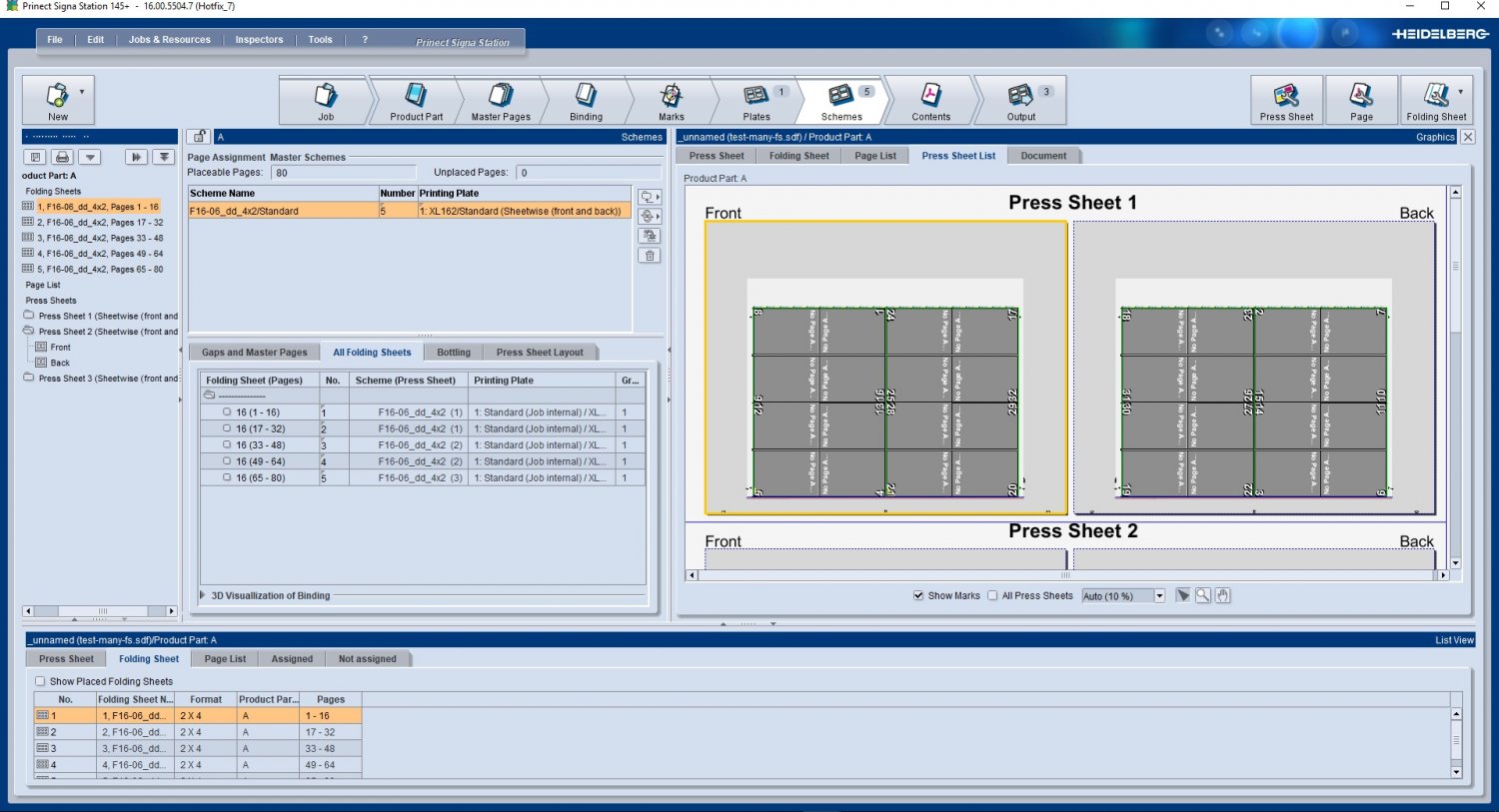Image resolution: width=1499 pixels, height=812 pixels.
Task: Check Show Placed Folding Sheets
Action: (x=40, y=681)
